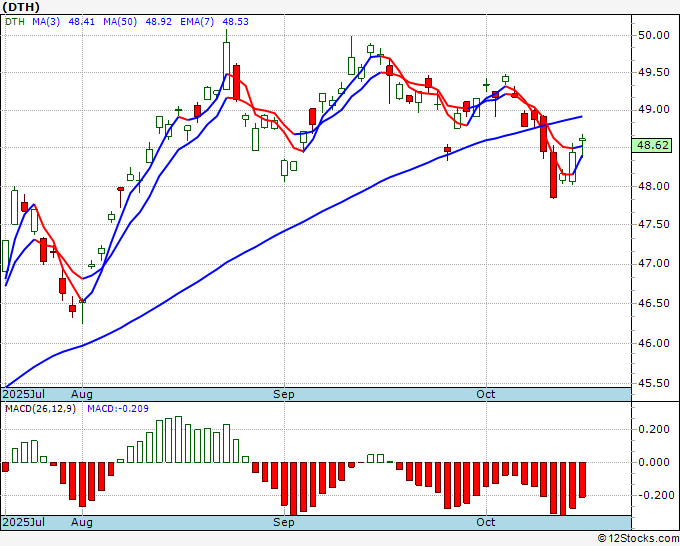Click the MA(3) value 48.41
This screenshot has height=546, width=680.
coord(82,22)
